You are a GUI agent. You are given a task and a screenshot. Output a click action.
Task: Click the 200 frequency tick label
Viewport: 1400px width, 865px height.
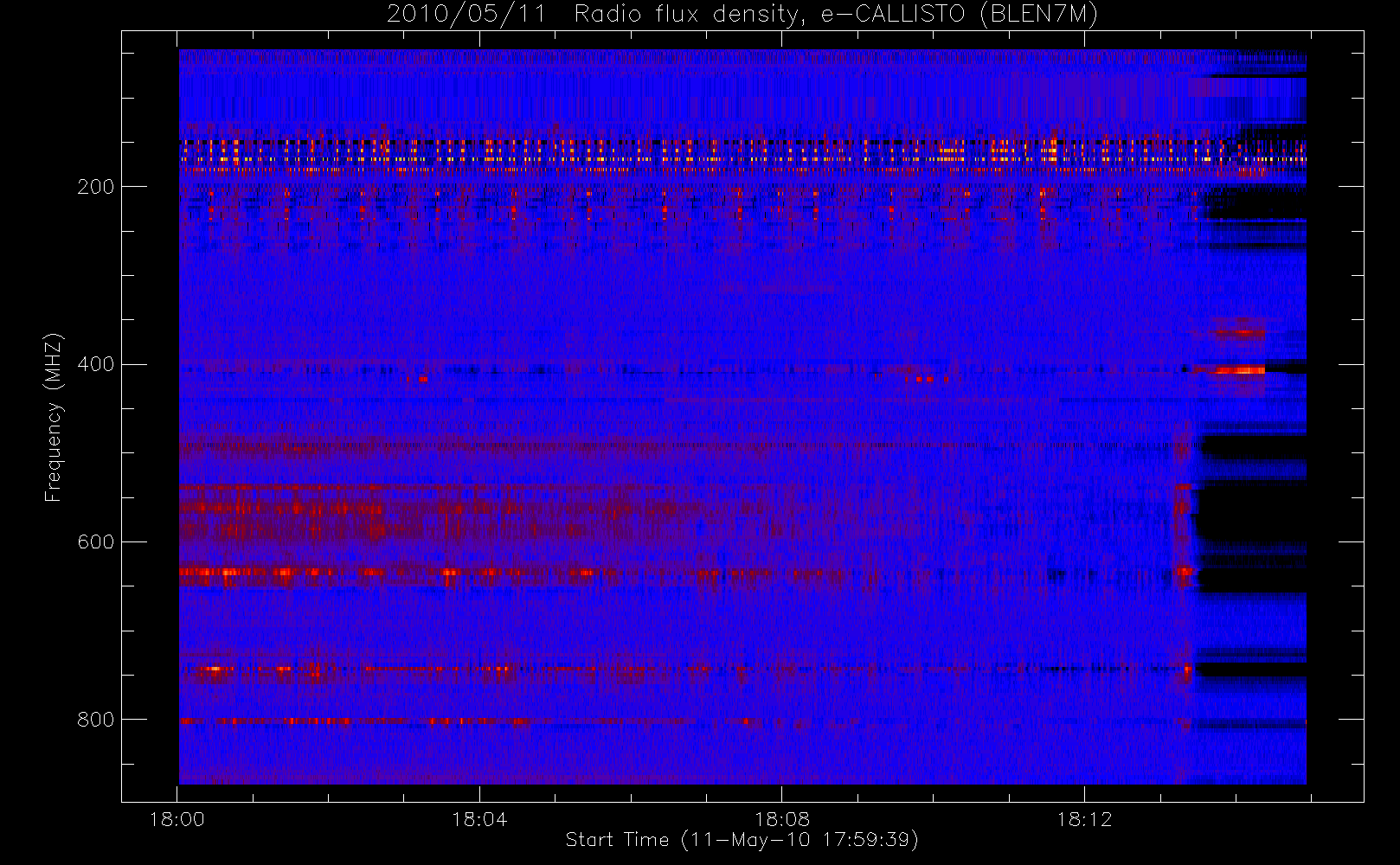pyautogui.click(x=95, y=187)
